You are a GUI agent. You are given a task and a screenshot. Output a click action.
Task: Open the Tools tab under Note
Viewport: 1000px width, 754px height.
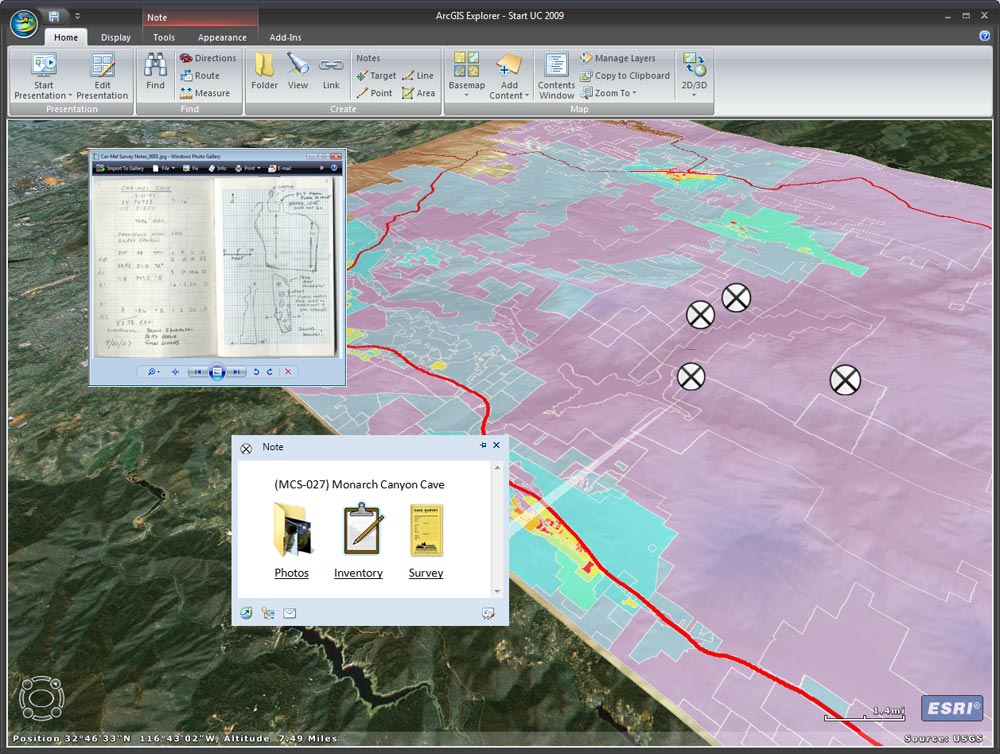click(x=164, y=38)
